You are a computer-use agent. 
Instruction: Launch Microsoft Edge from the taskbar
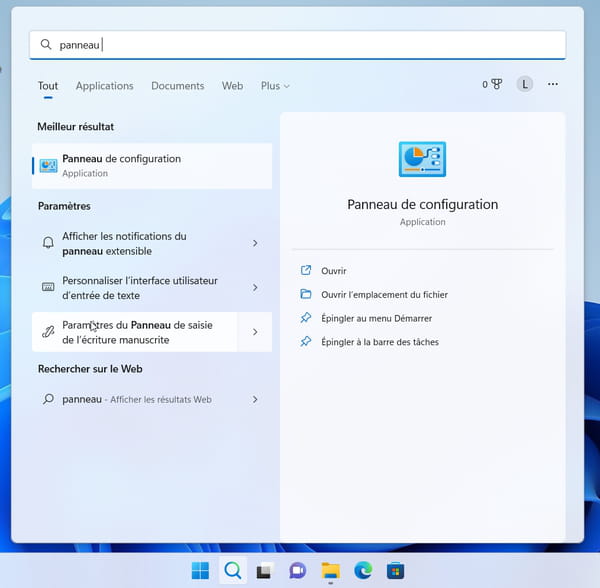(x=363, y=571)
